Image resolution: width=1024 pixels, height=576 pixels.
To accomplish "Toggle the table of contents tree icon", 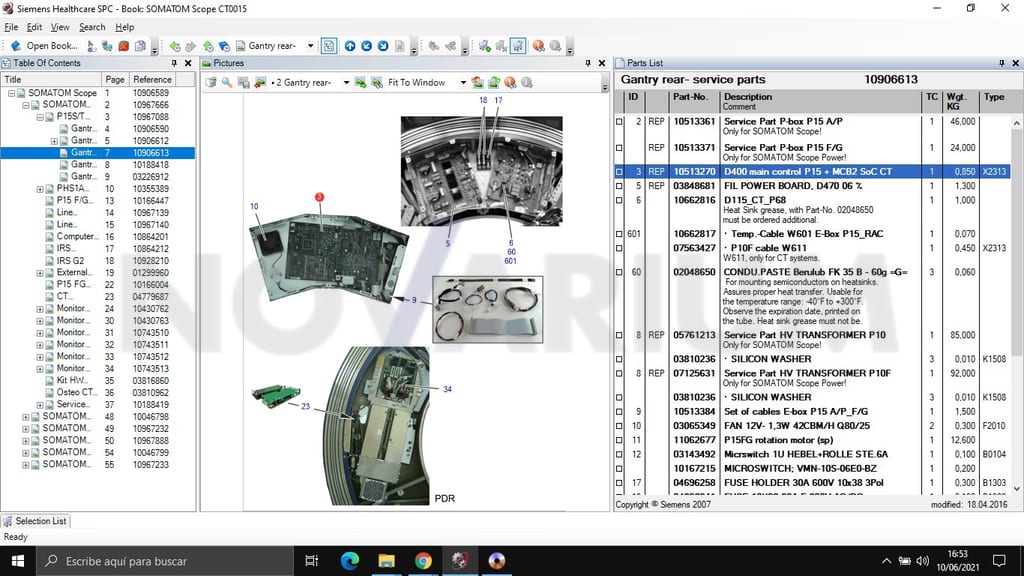I will [x=329, y=46].
